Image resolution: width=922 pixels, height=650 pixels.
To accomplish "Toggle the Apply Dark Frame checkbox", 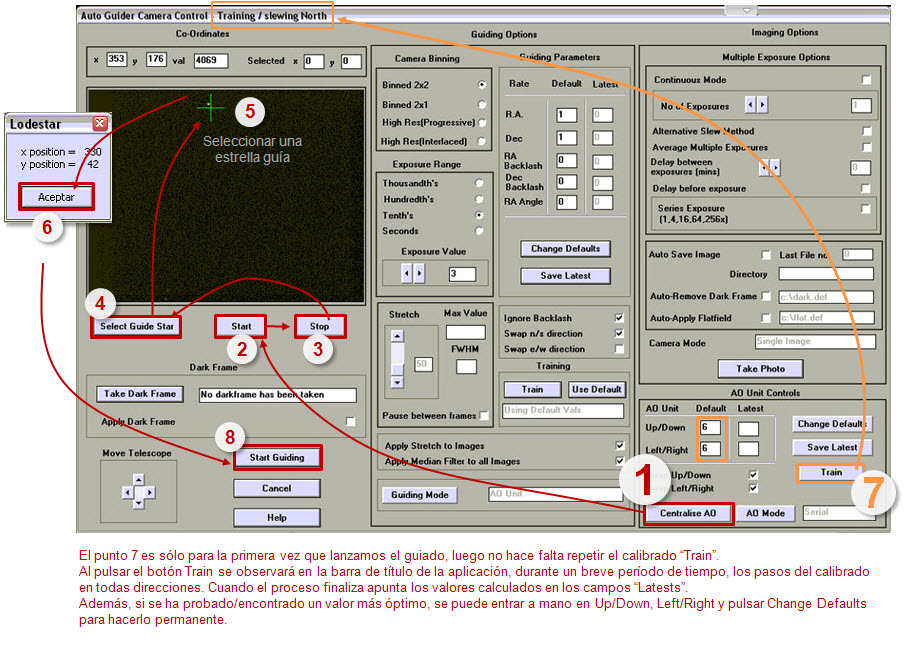I will pos(350,422).
